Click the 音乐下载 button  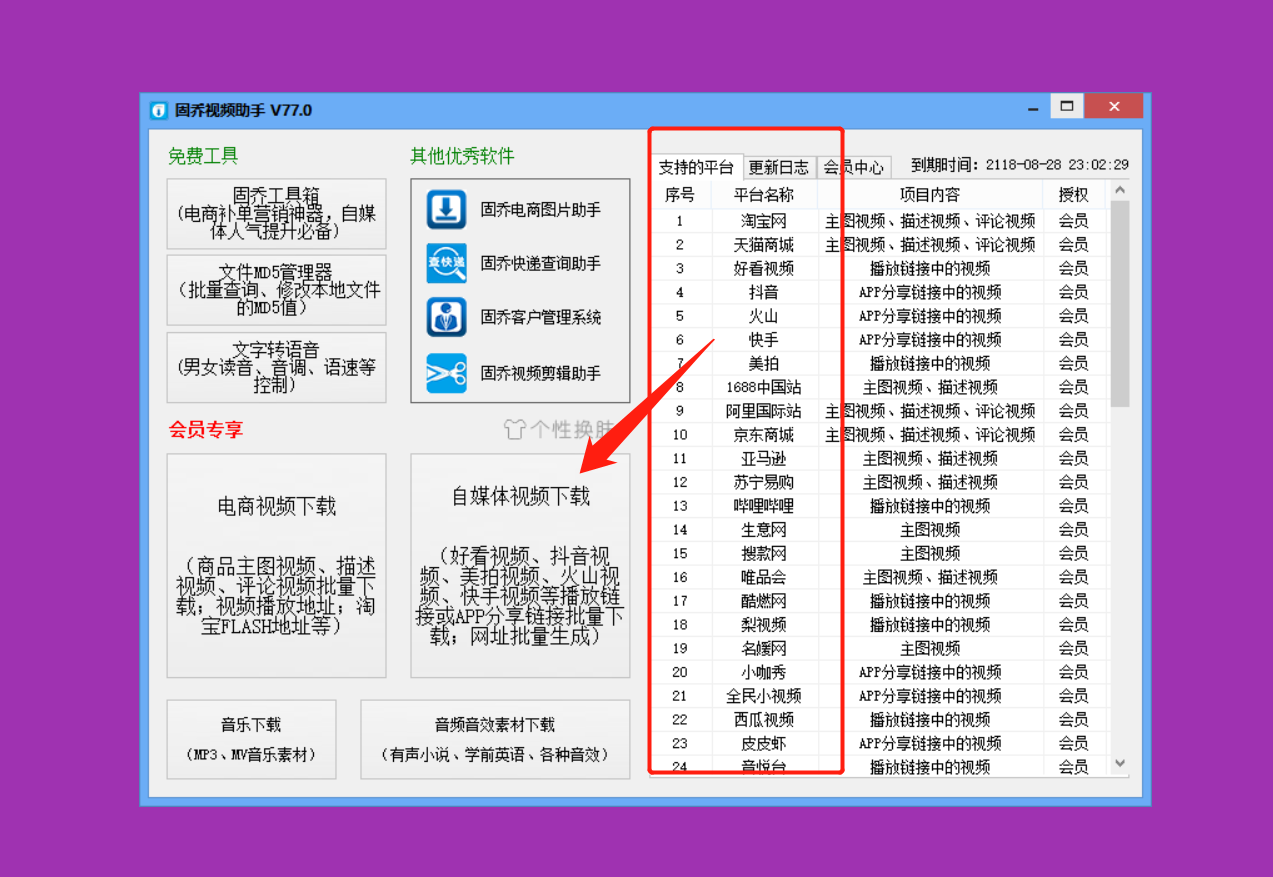coord(251,739)
